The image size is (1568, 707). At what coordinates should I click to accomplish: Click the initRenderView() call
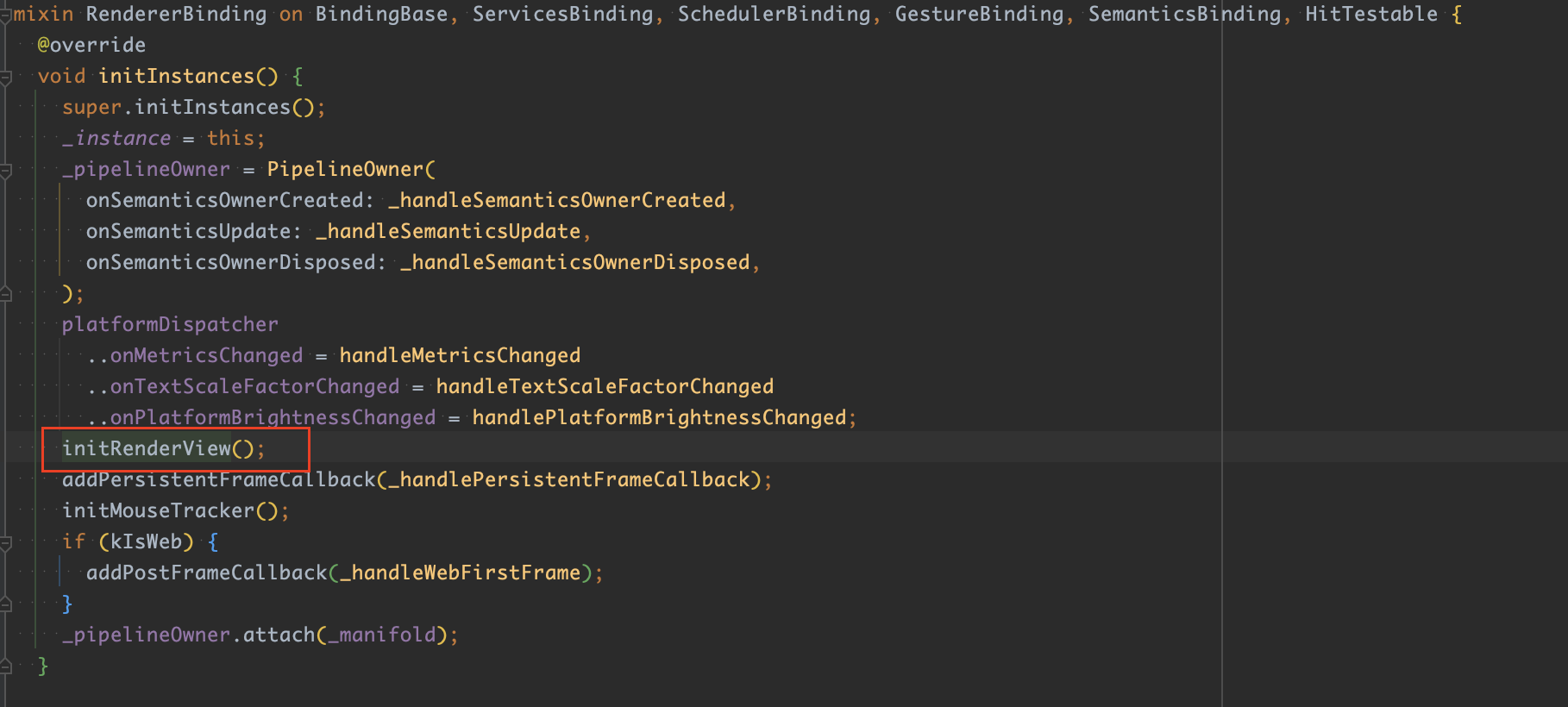point(163,448)
